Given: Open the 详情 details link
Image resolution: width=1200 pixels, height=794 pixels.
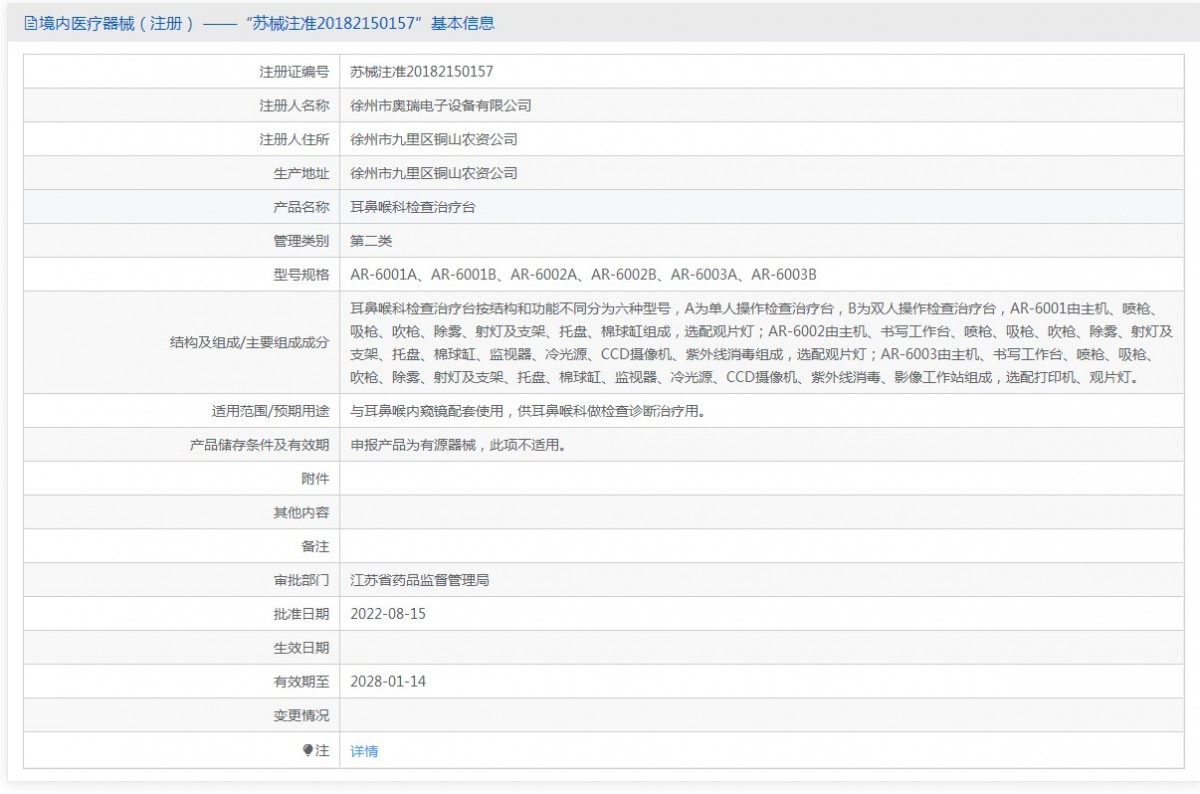Looking at the screenshot, I should (364, 751).
